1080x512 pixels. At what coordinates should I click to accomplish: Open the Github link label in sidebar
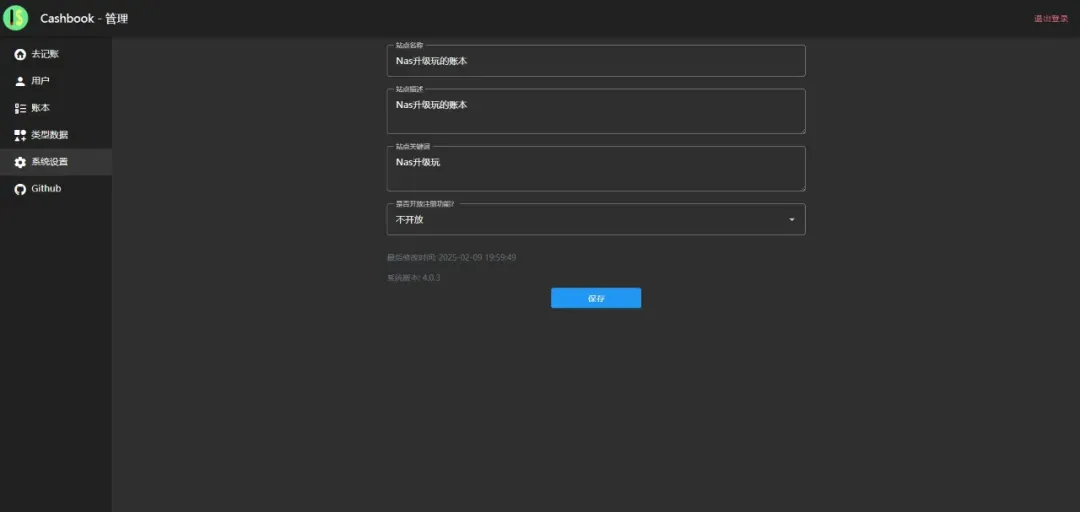[x=46, y=189]
